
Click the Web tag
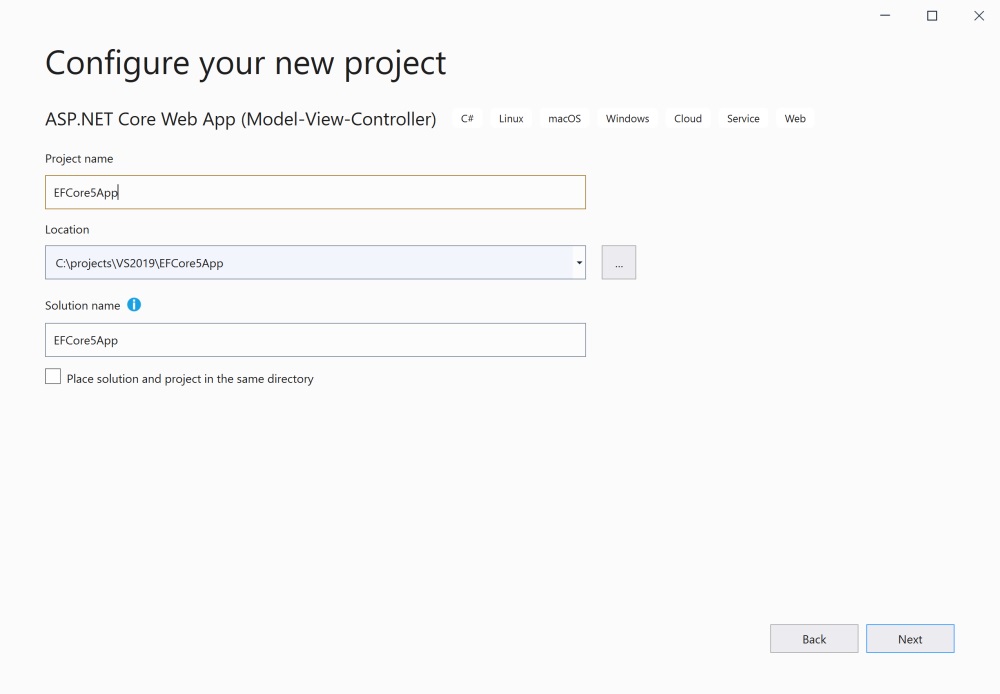795,119
